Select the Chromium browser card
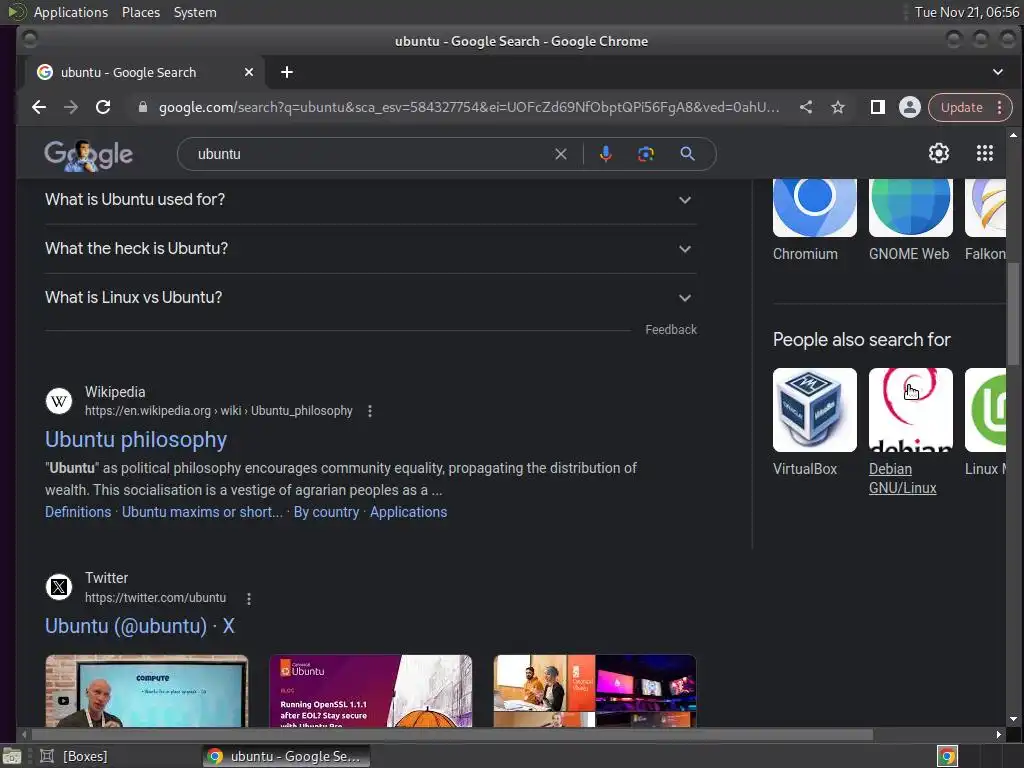Viewport: 1024px width, 768px height. (x=814, y=221)
